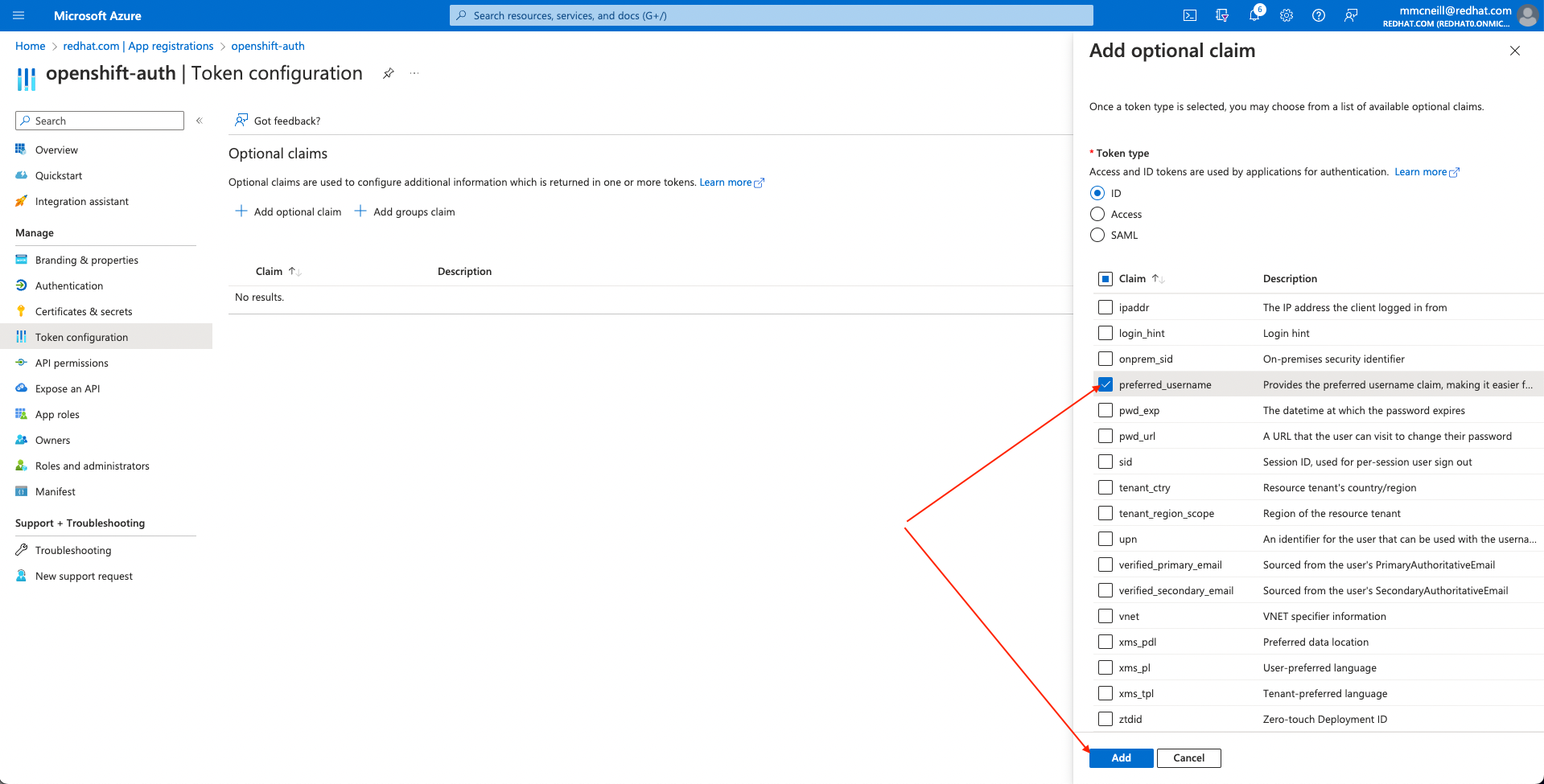The image size is (1544, 784).
Task: Open Azure Cloud Shell from the top bar
Action: [x=1188, y=15]
